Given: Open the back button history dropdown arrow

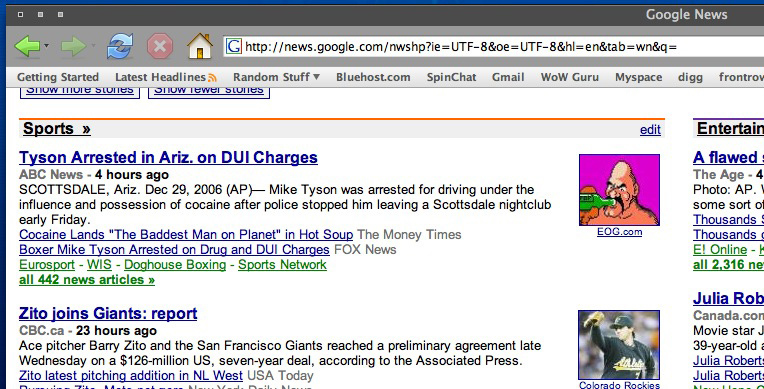Looking at the screenshot, I should 46,46.
